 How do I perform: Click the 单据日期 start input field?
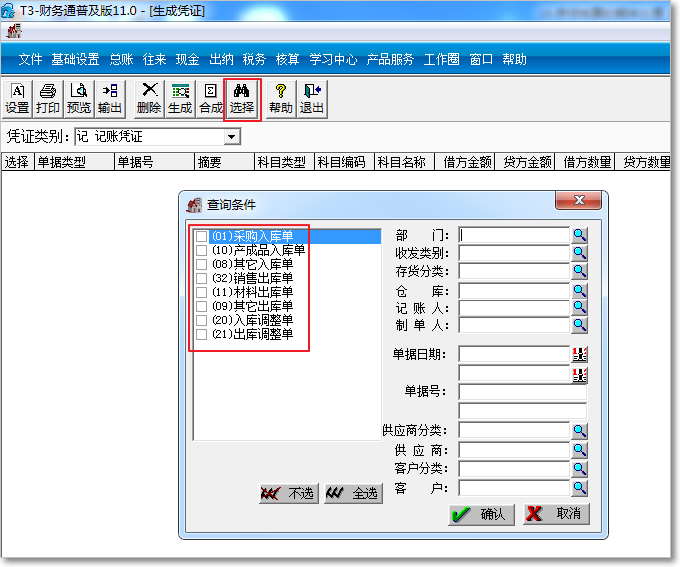[x=514, y=354]
